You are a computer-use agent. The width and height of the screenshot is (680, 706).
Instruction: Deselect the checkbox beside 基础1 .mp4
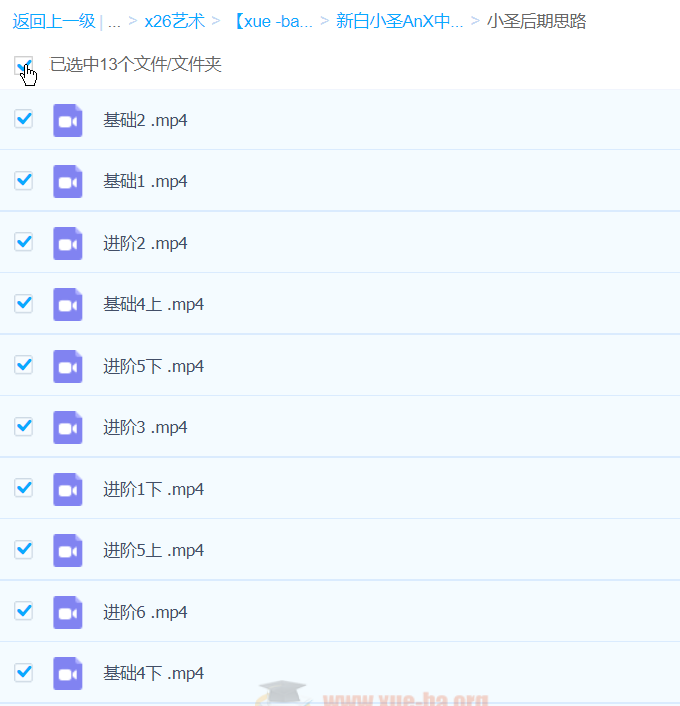(23, 180)
